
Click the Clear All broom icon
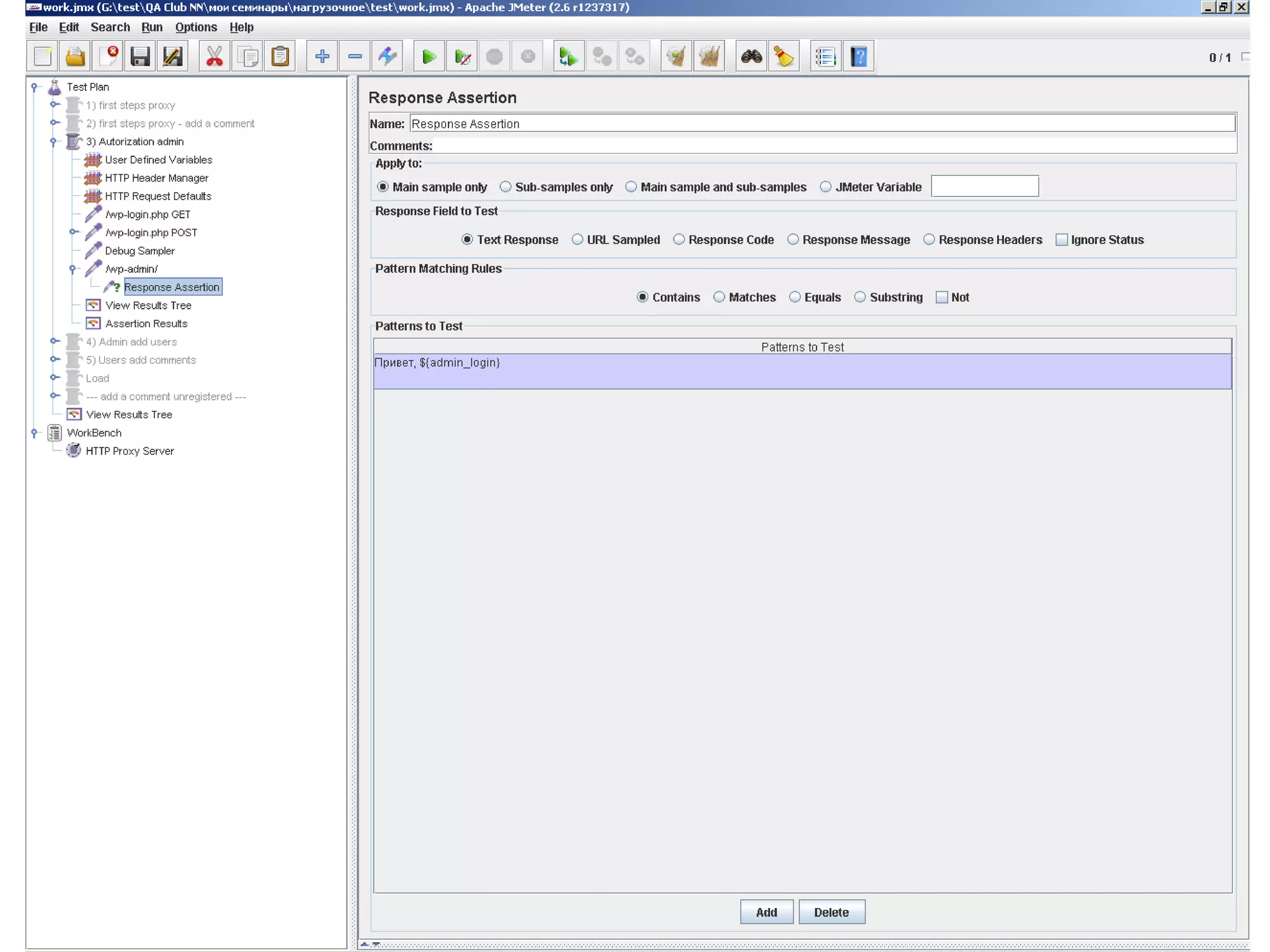(x=709, y=57)
